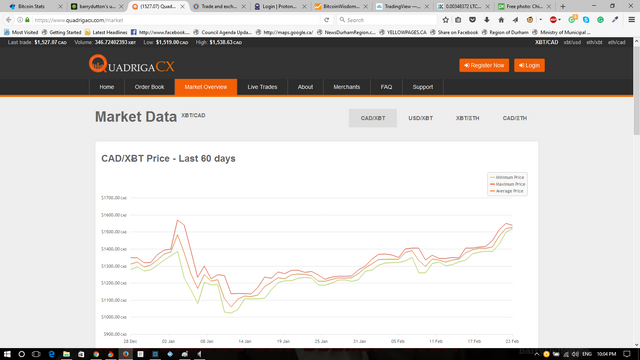Toggle Minimum Price series in chart legend
640x360 pixels.
click(x=507, y=177)
